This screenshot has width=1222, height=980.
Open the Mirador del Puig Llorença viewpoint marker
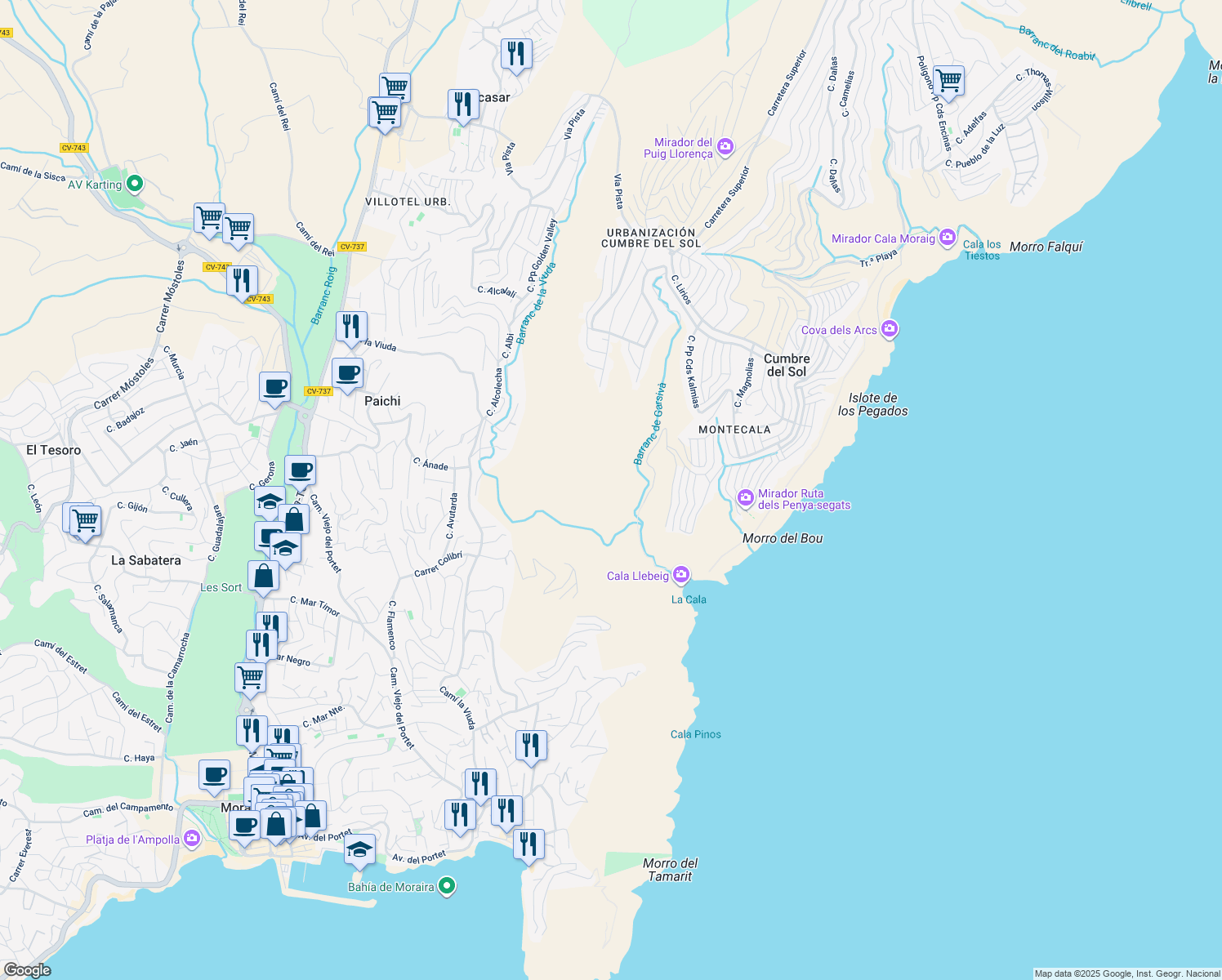coord(724,146)
